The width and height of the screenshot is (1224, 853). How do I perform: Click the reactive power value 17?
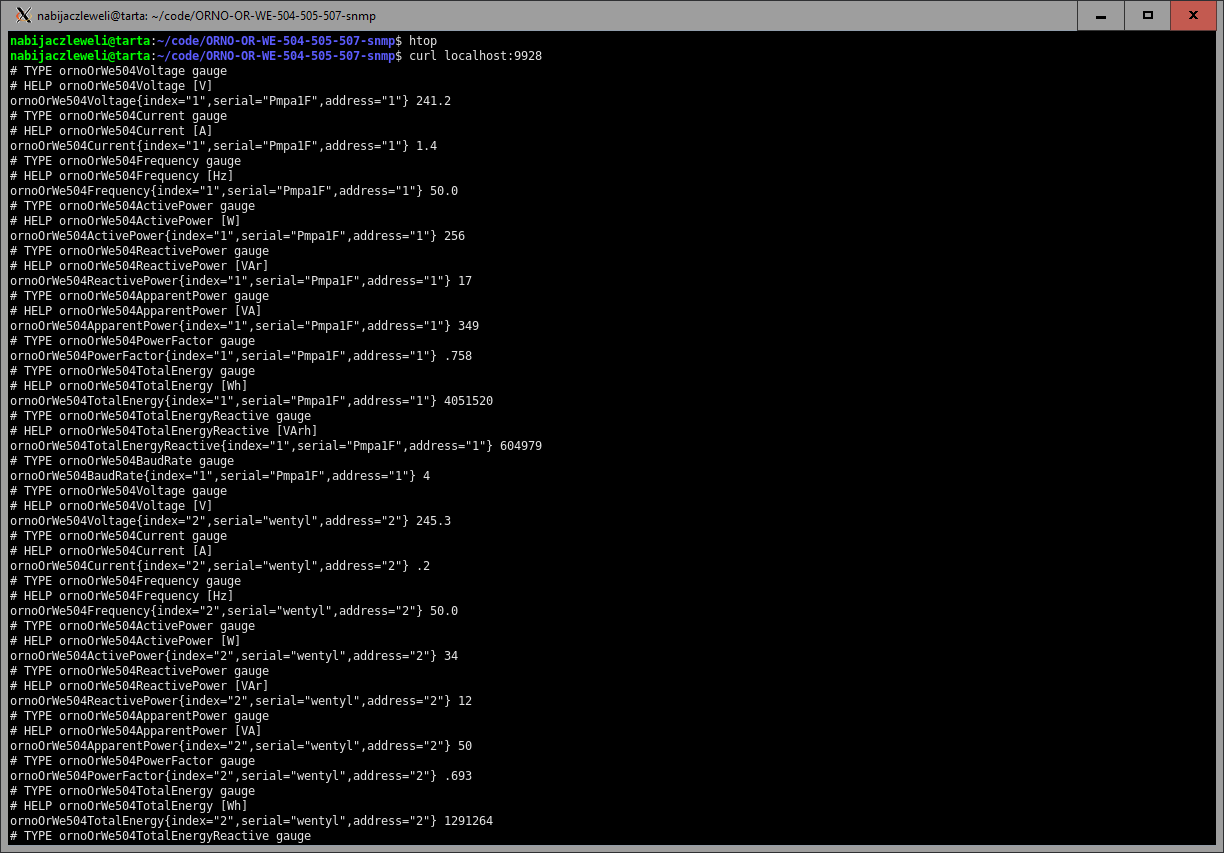(x=465, y=281)
